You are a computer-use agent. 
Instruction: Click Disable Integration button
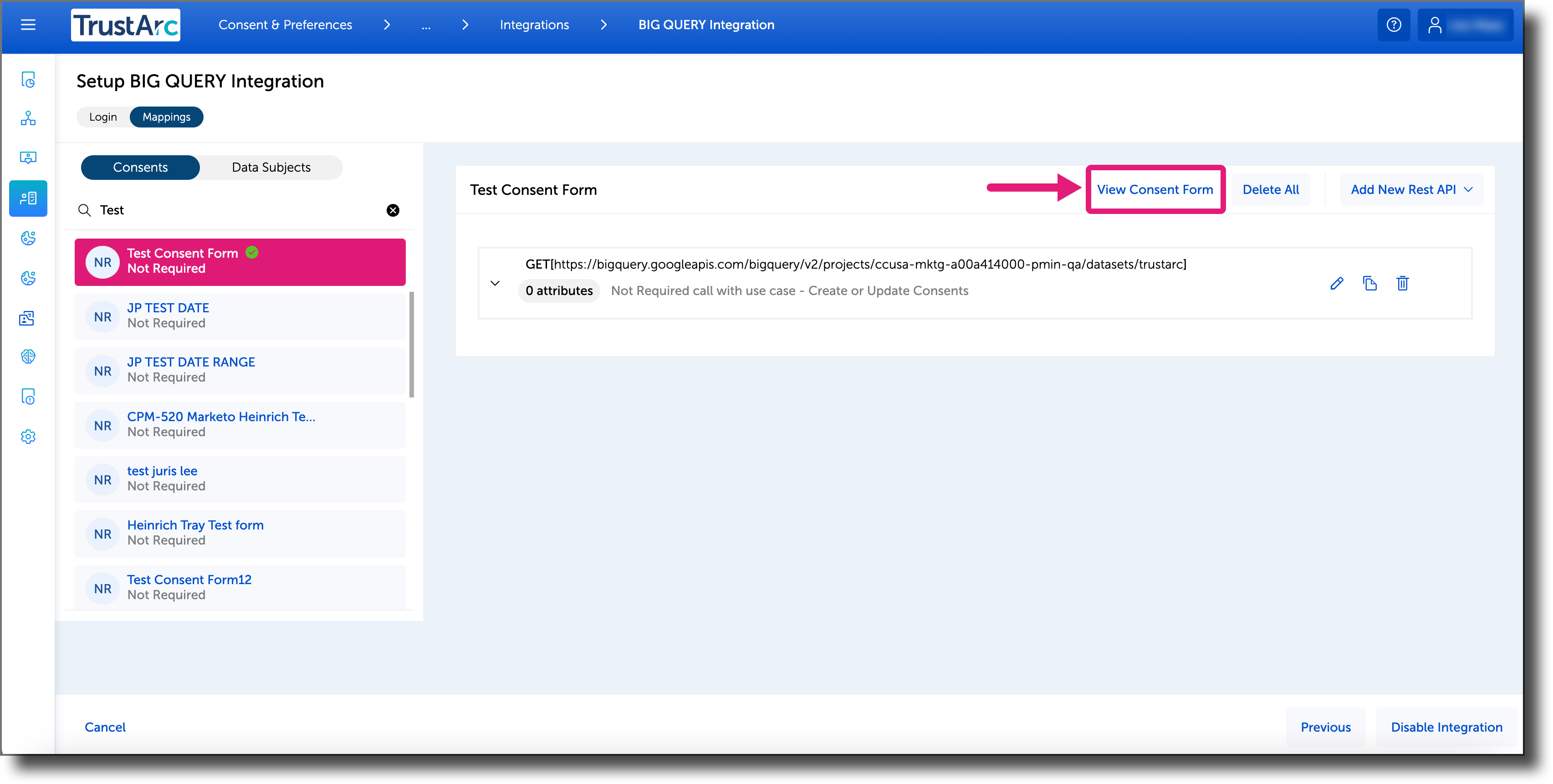[x=1446, y=728]
